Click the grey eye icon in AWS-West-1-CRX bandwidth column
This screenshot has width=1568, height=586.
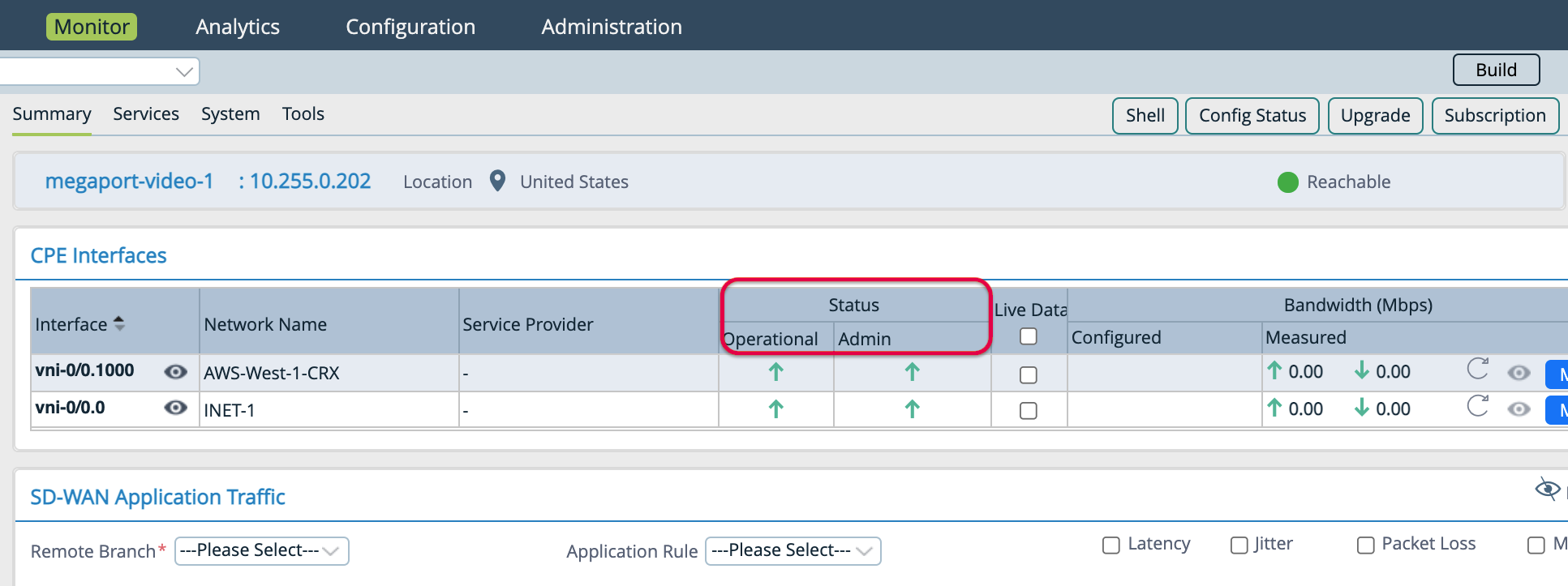click(1519, 373)
